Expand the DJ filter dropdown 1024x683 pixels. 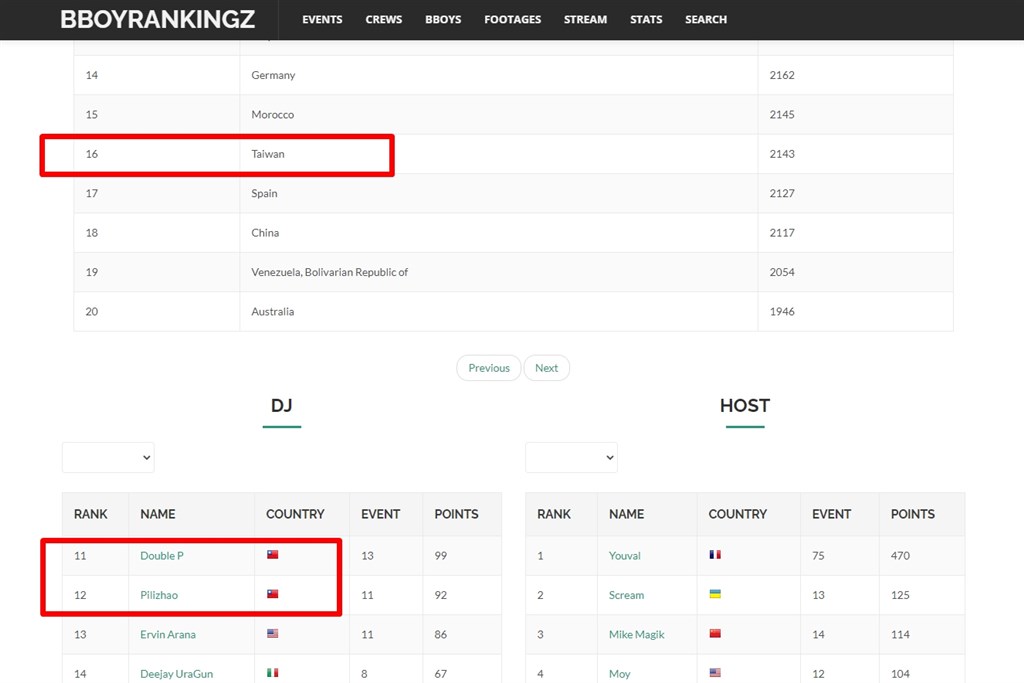pyautogui.click(x=108, y=458)
